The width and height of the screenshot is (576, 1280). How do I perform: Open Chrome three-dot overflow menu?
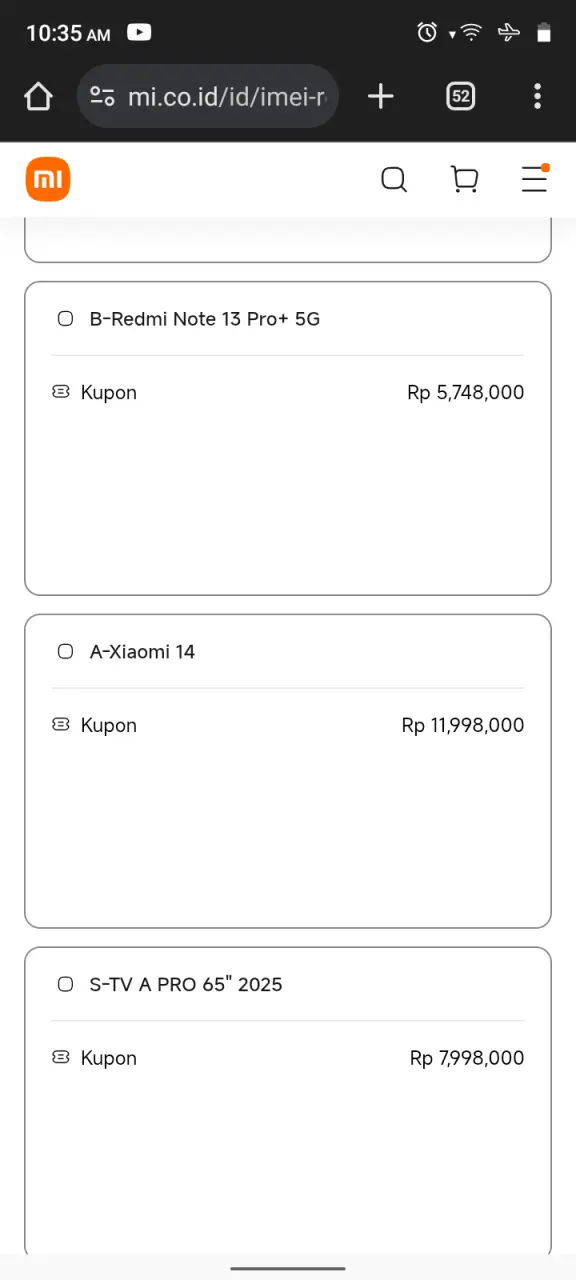pyautogui.click(x=538, y=96)
